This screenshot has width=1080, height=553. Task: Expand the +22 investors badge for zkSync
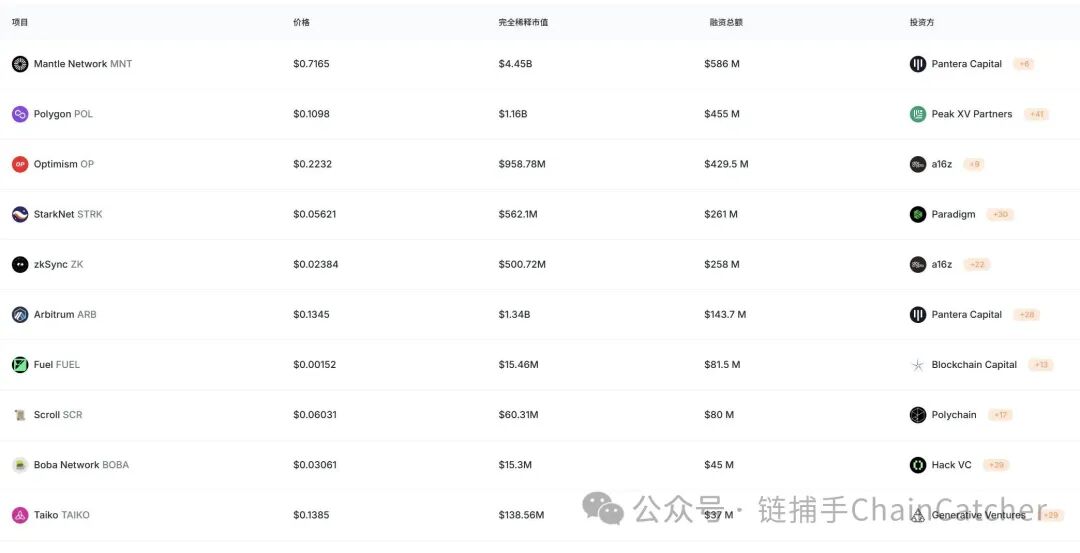pyautogui.click(x=977, y=264)
